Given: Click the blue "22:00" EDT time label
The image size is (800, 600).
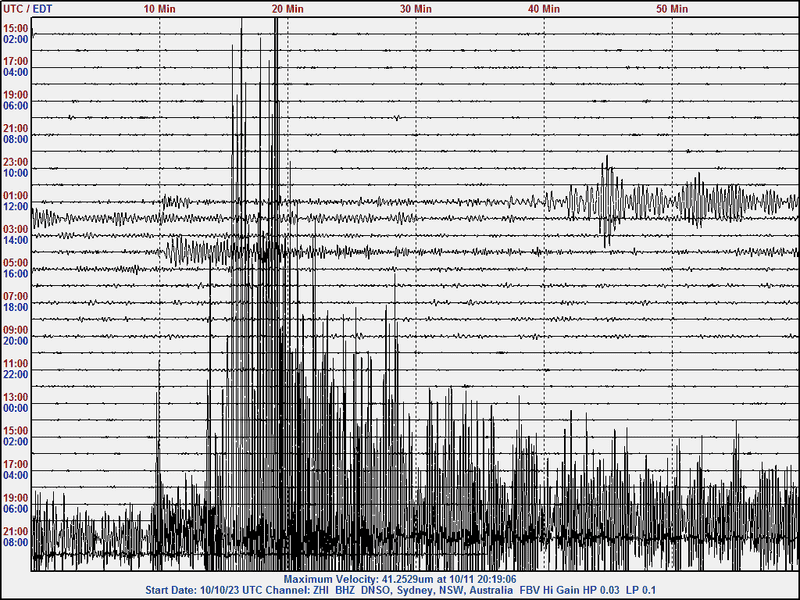Looking at the screenshot, I should (x=16, y=374).
